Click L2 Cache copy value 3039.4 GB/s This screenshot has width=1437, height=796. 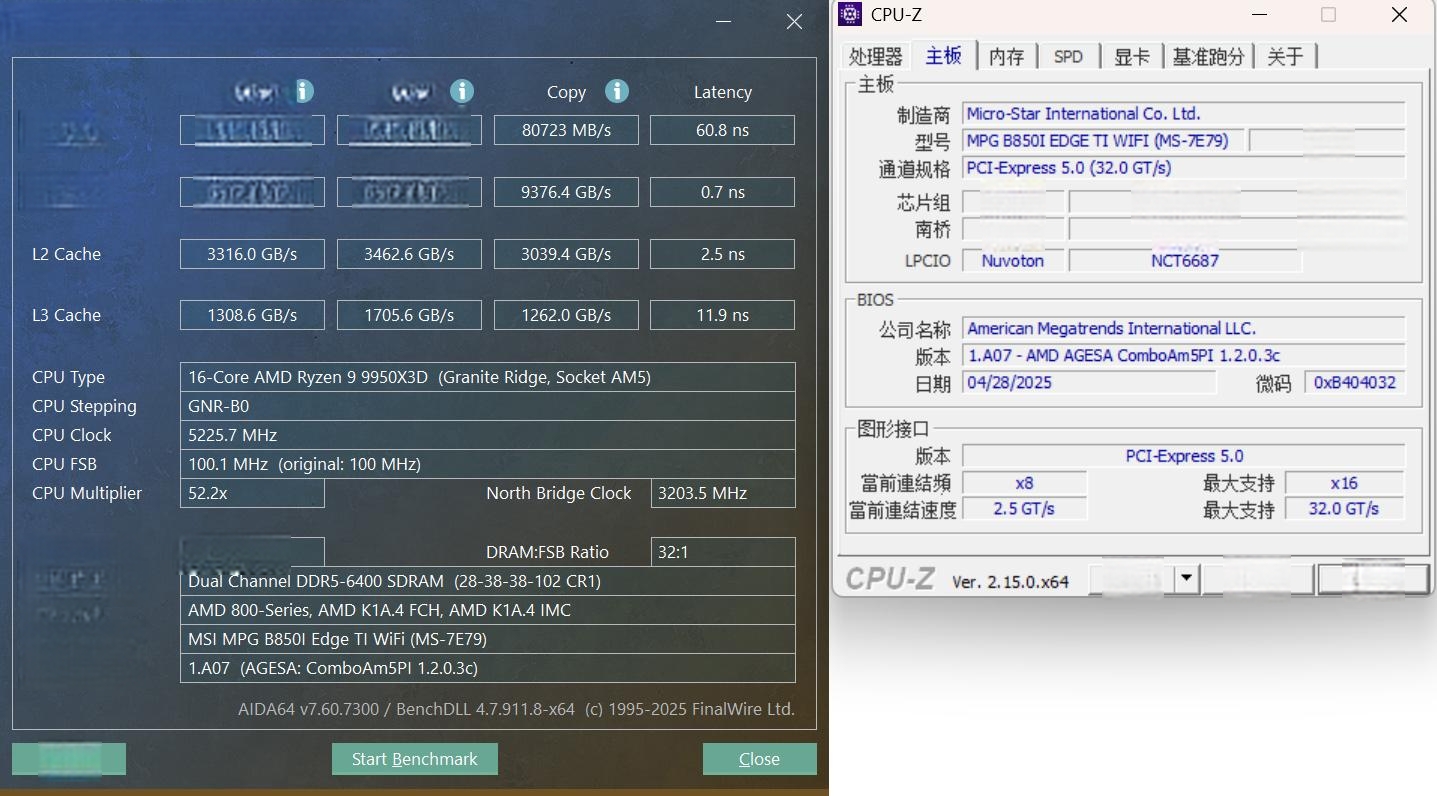click(566, 254)
